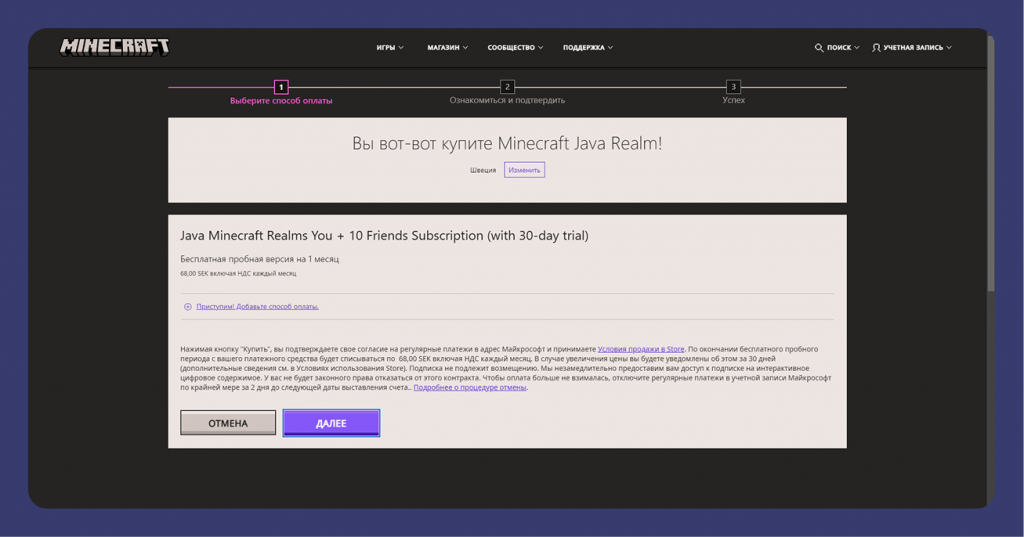The image size is (1024, 537).
Task: Click the 'Приступим! Добавьте способ оплаты' link
Action: [257, 307]
